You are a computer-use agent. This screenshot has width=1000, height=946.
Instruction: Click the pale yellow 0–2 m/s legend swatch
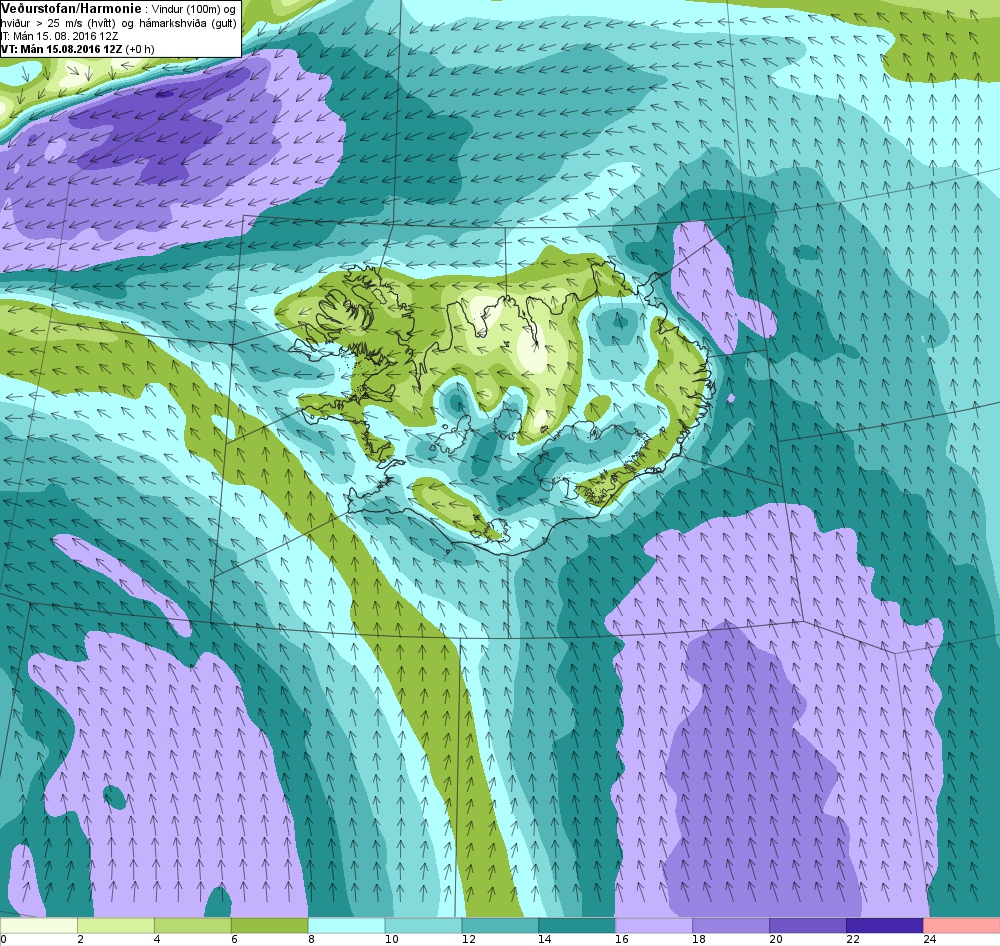(39, 926)
